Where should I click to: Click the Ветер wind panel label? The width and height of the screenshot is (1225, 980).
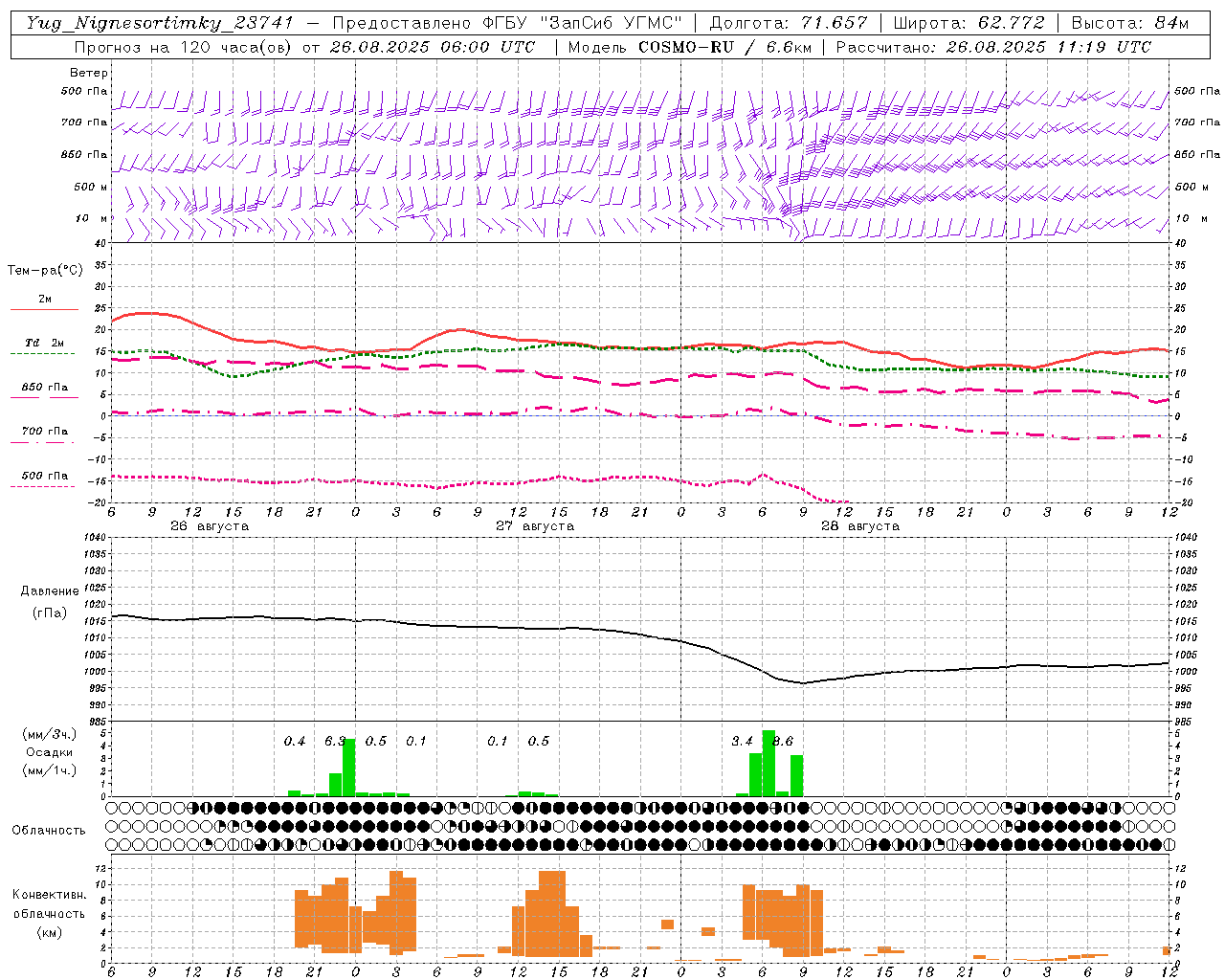[89, 73]
